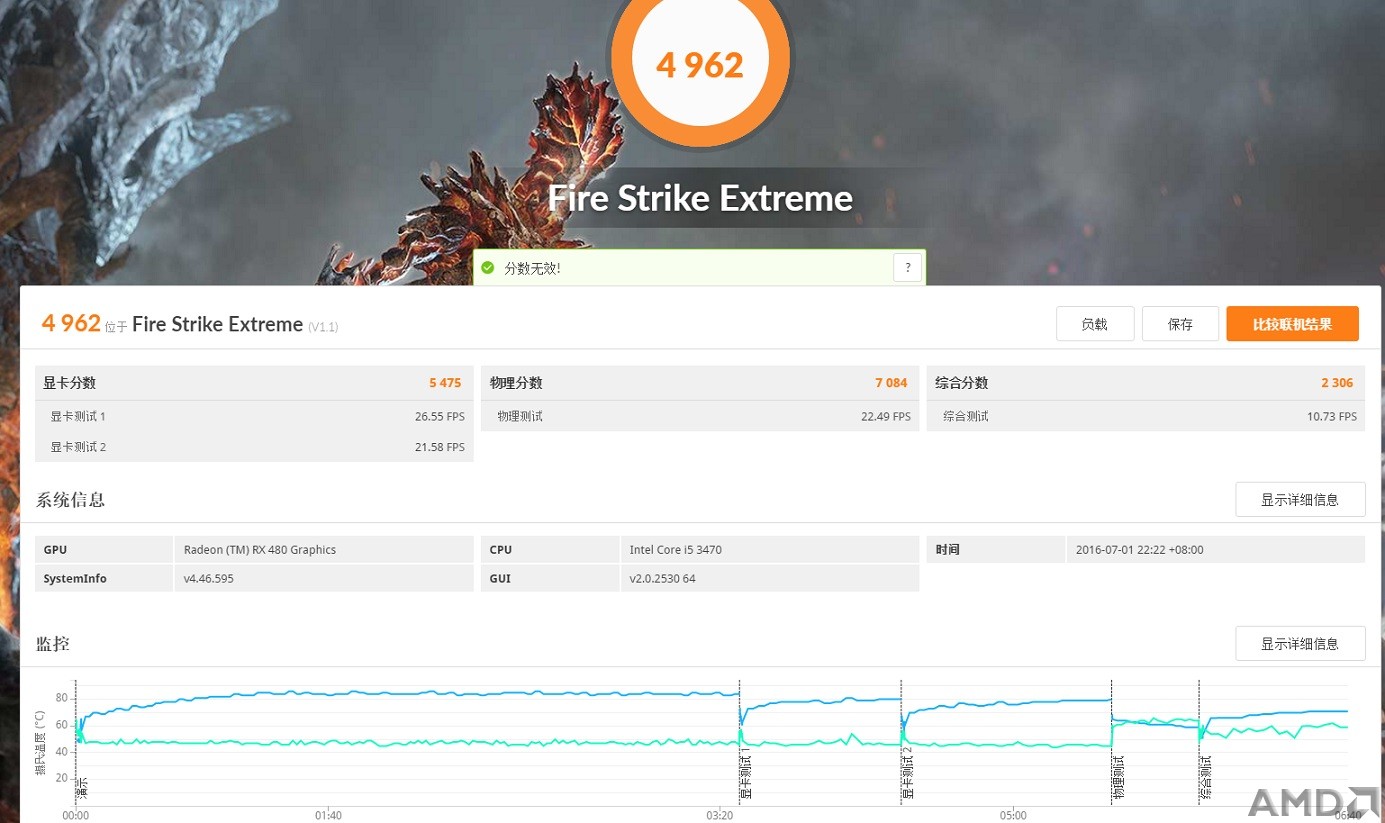Select the 显卡测试 2 row
This screenshot has height=823, width=1385.
254,447
